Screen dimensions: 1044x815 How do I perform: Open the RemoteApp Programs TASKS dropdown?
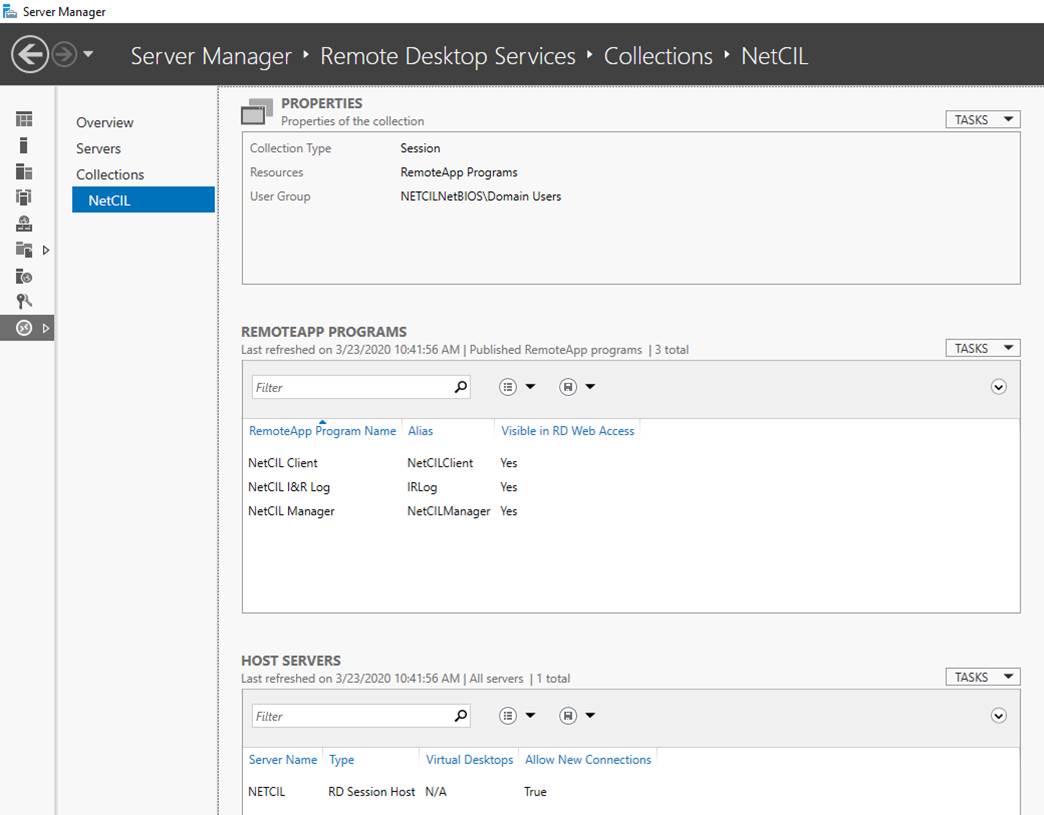[982, 349]
